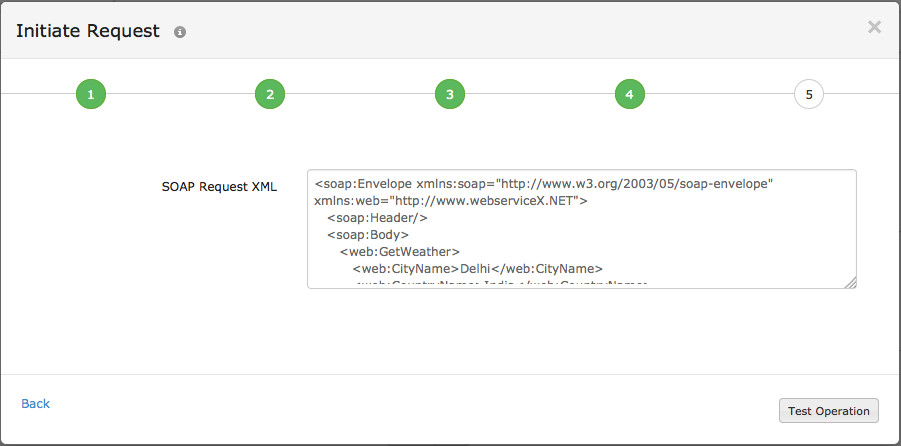
Task: Click the text area resize handle
Action: pos(850,282)
